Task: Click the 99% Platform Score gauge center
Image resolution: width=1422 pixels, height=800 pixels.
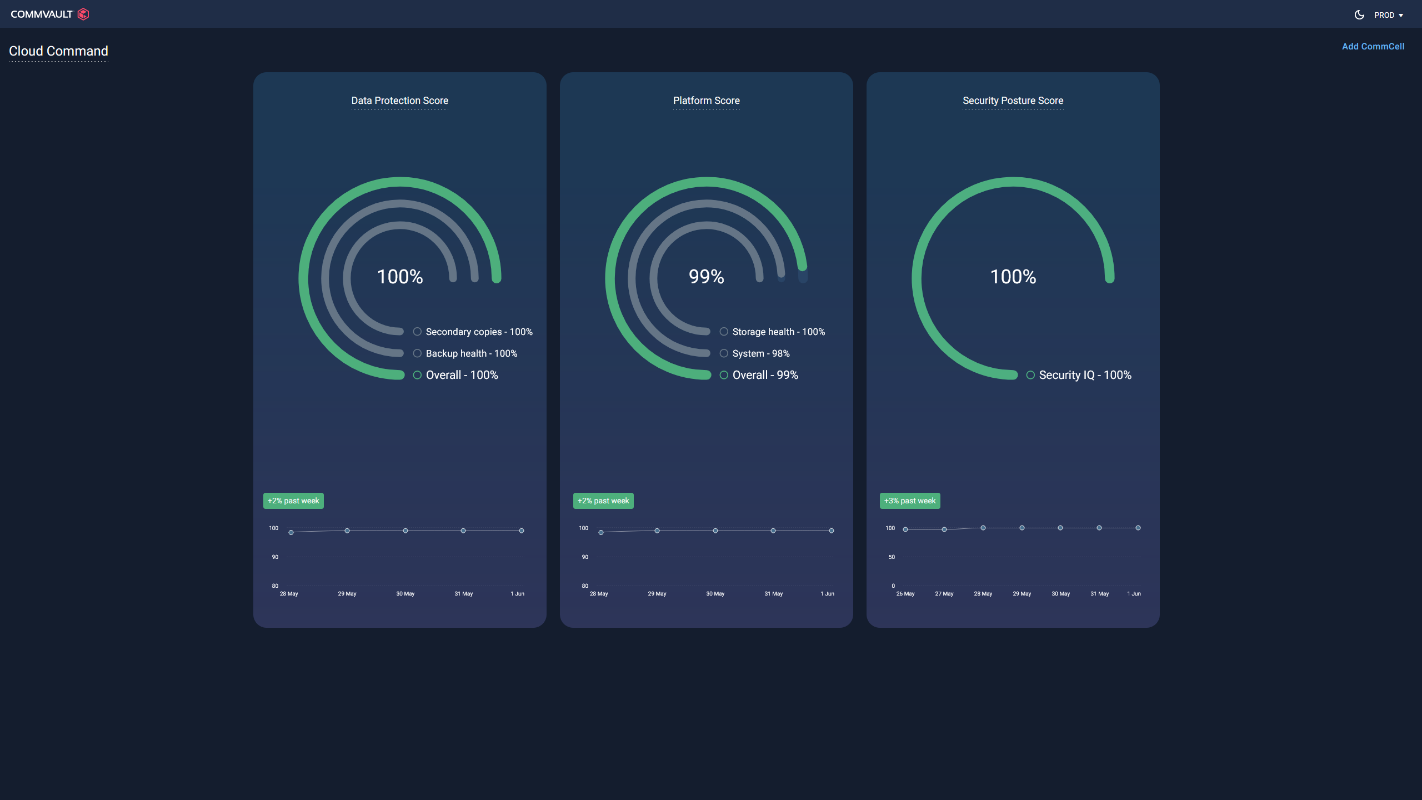Action: pos(706,277)
